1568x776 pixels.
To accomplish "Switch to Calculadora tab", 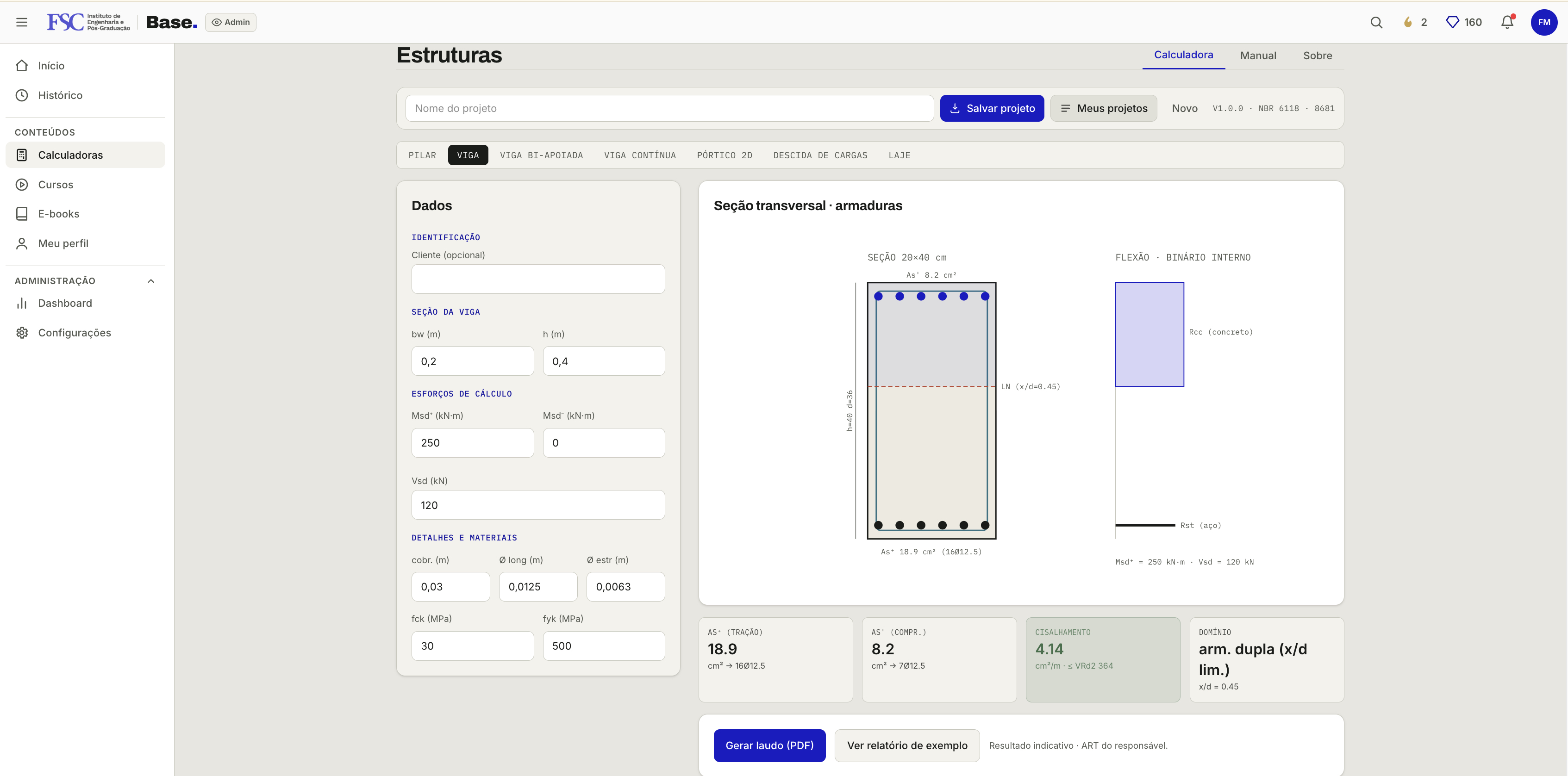I will (x=1183, y=56).
